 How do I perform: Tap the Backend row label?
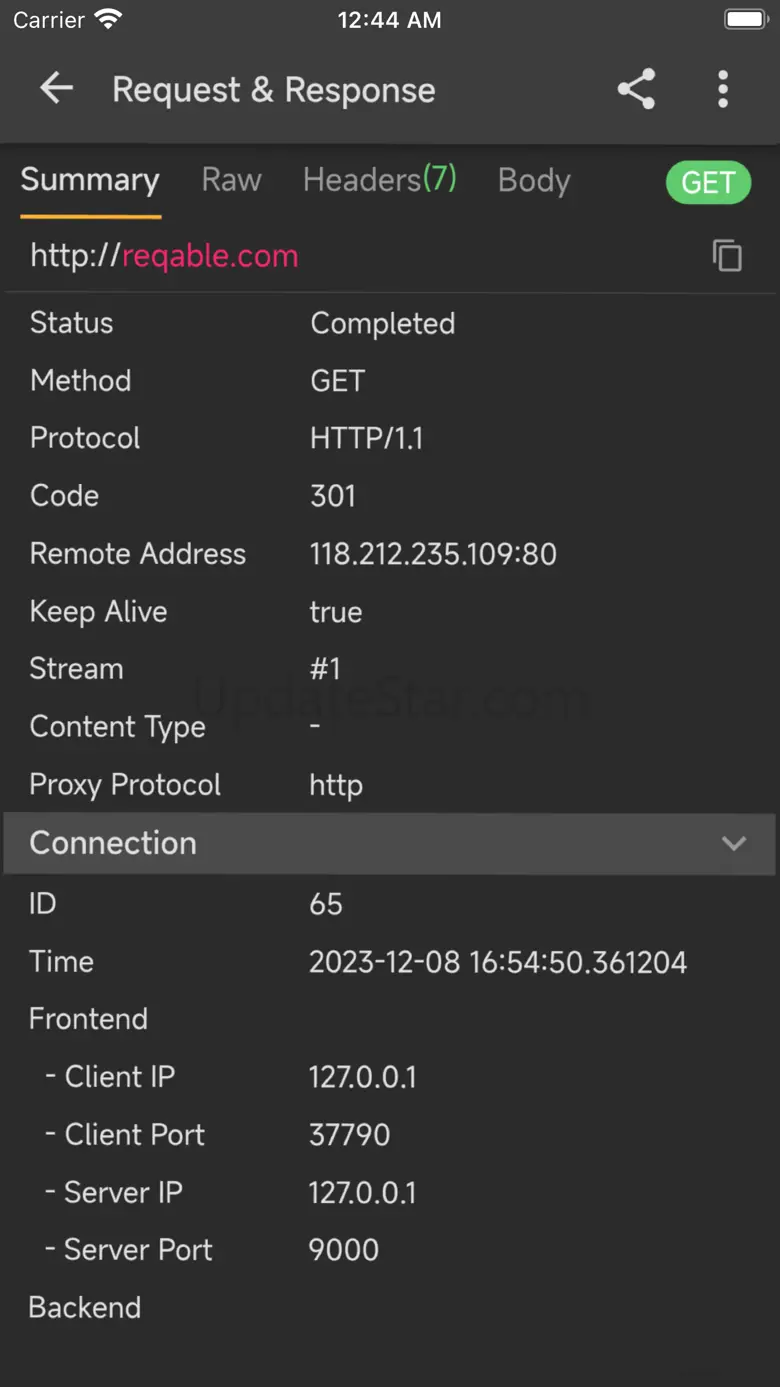(85, 1308)
